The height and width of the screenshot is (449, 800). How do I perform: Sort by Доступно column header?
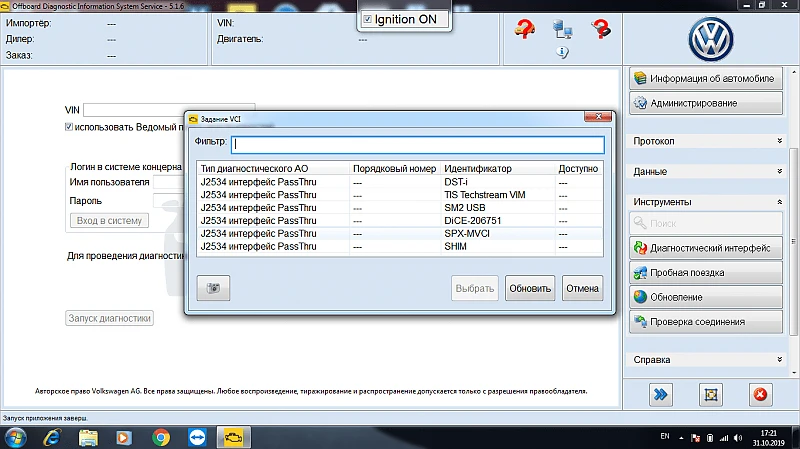[579, 168]
